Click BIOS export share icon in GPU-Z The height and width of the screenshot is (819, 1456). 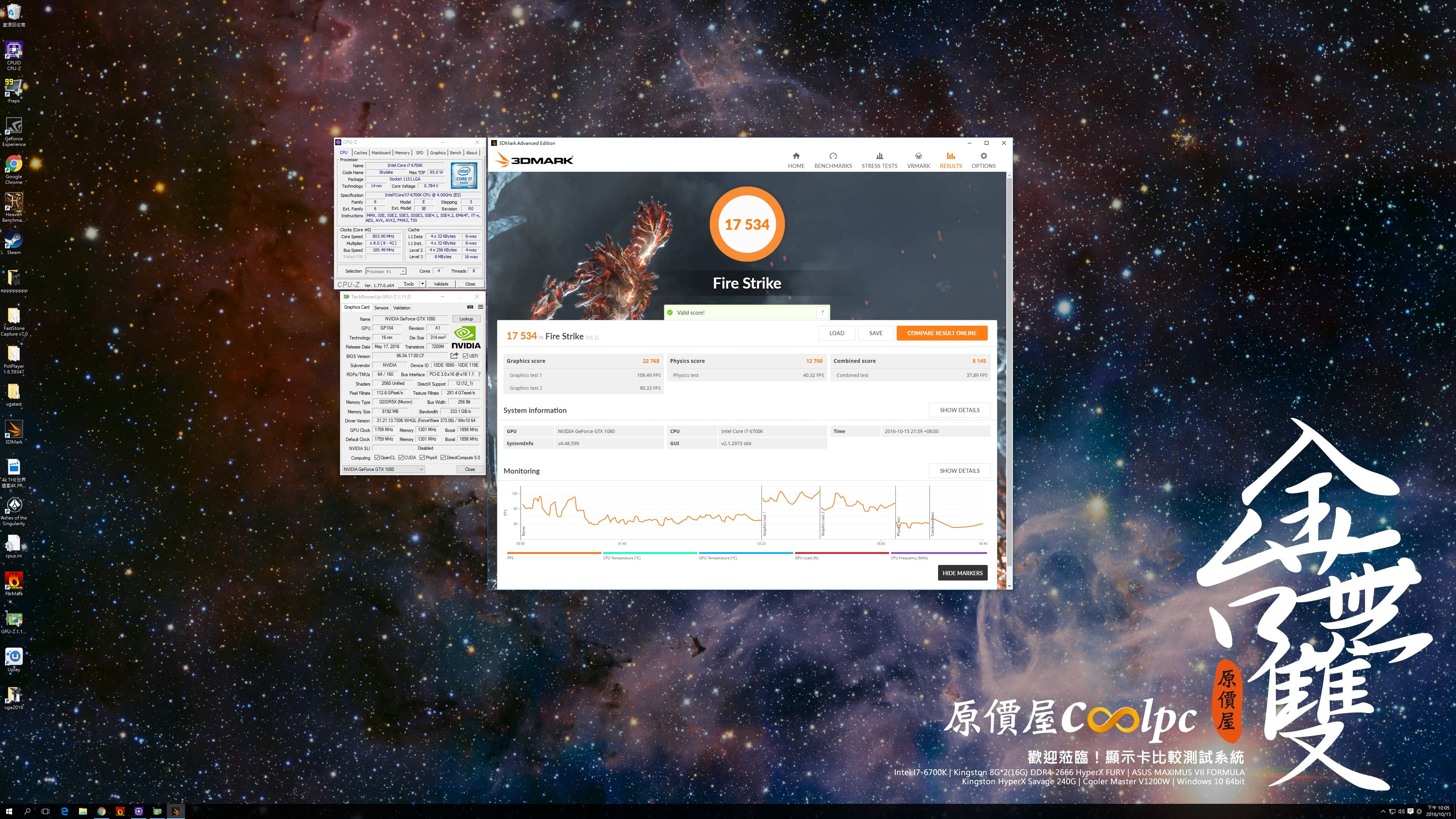tap(454, 356)
